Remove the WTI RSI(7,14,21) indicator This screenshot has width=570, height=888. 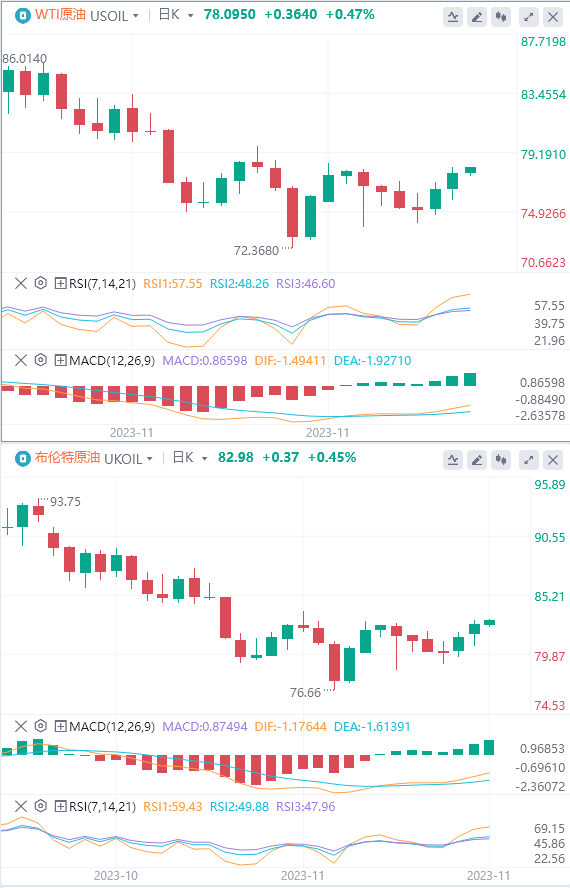click(x=21, y=283)
